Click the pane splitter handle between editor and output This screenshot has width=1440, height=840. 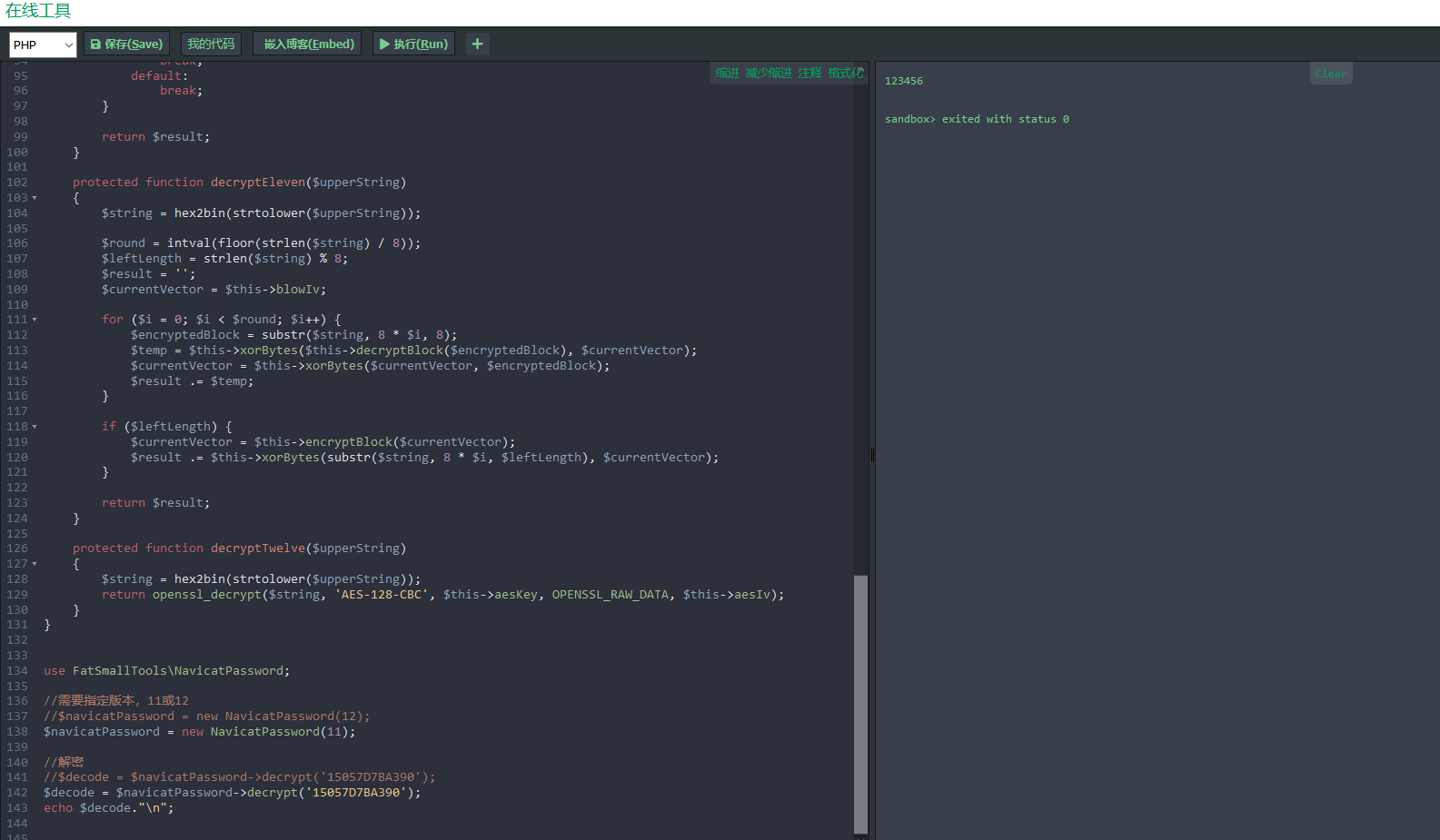coord(872,455)
